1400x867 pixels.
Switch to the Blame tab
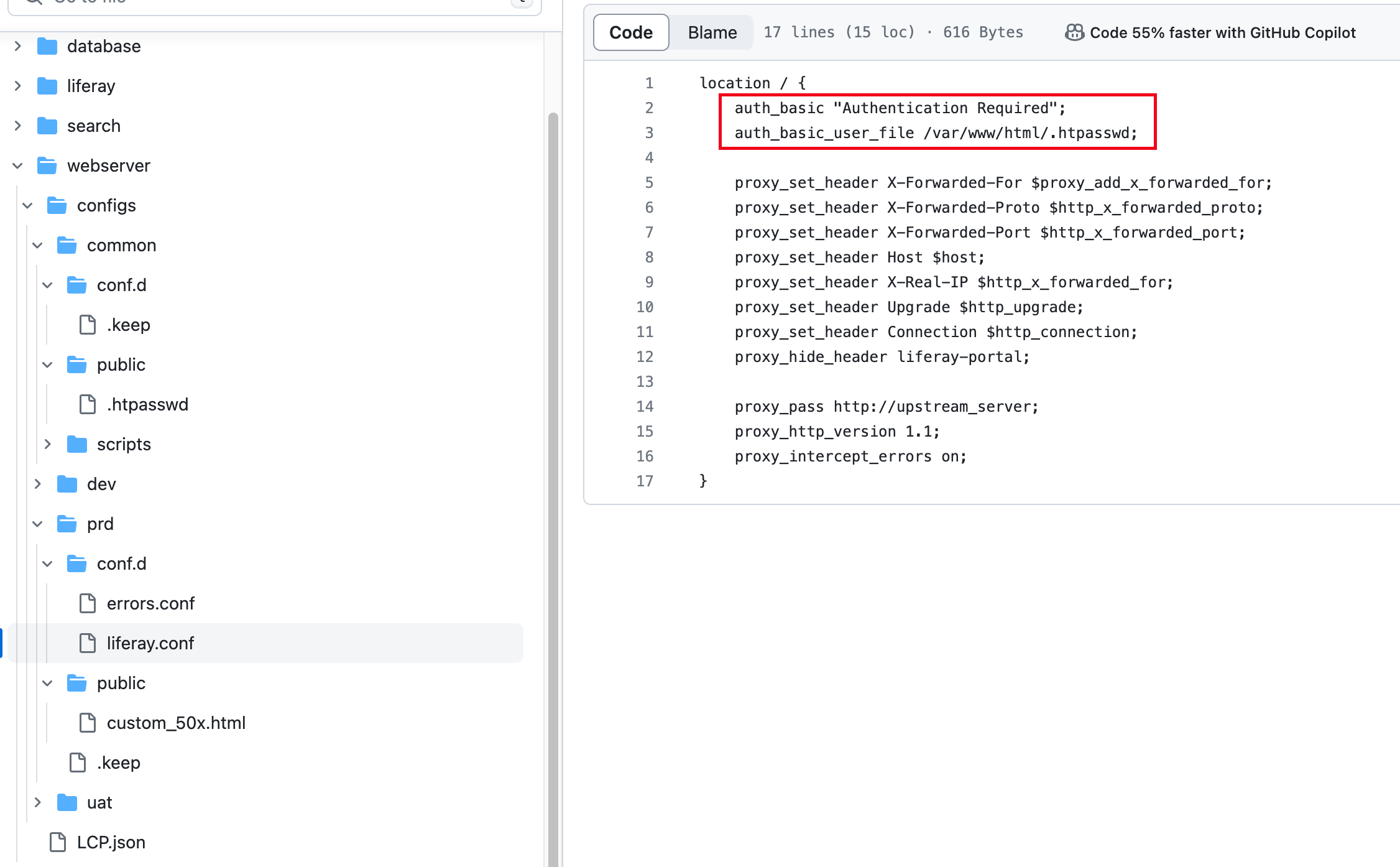(x=712, y=32)
